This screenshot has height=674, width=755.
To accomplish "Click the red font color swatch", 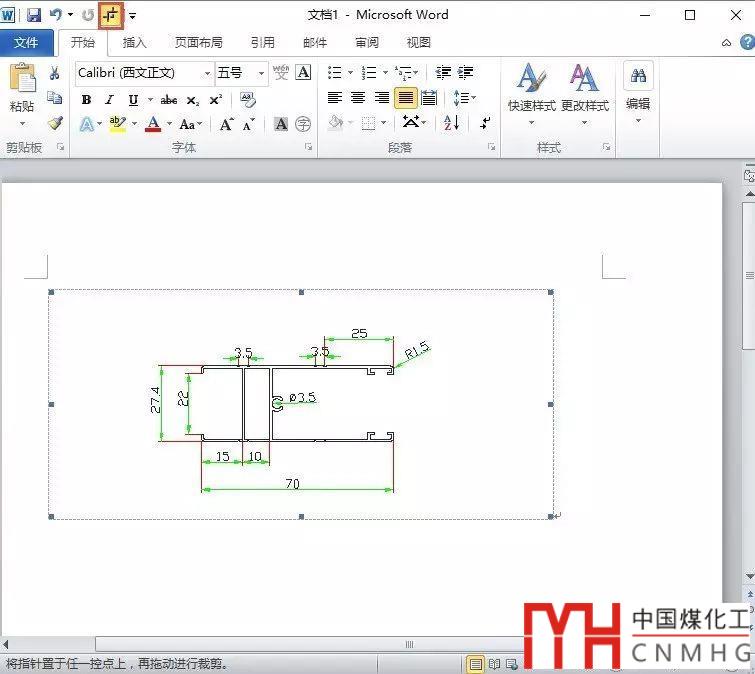I will coord(153,124).
